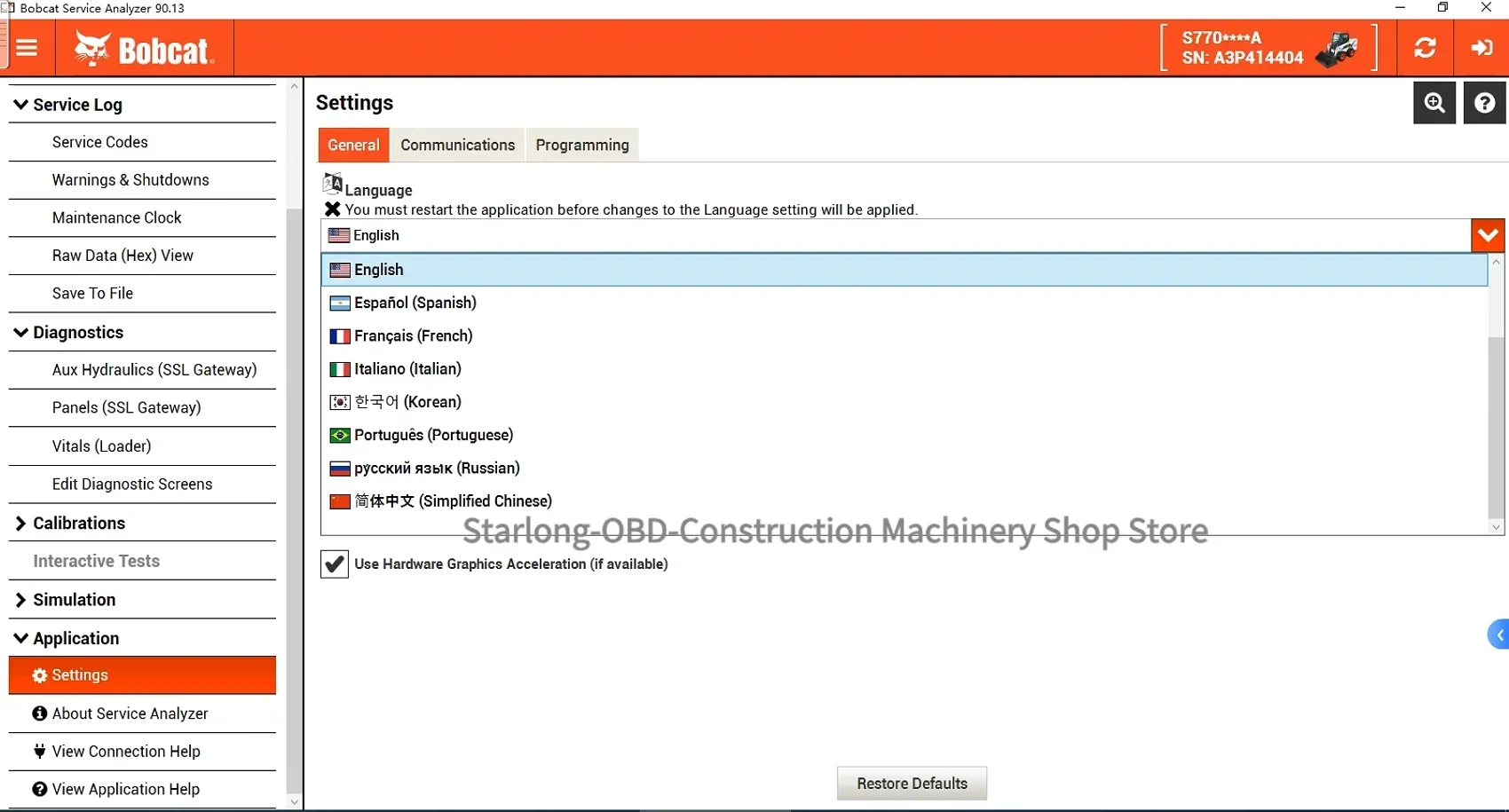Viewport: 1509px width, 812px height.
Task: Open the Language dropdown arrow
Action: [x=1488, y=235]
